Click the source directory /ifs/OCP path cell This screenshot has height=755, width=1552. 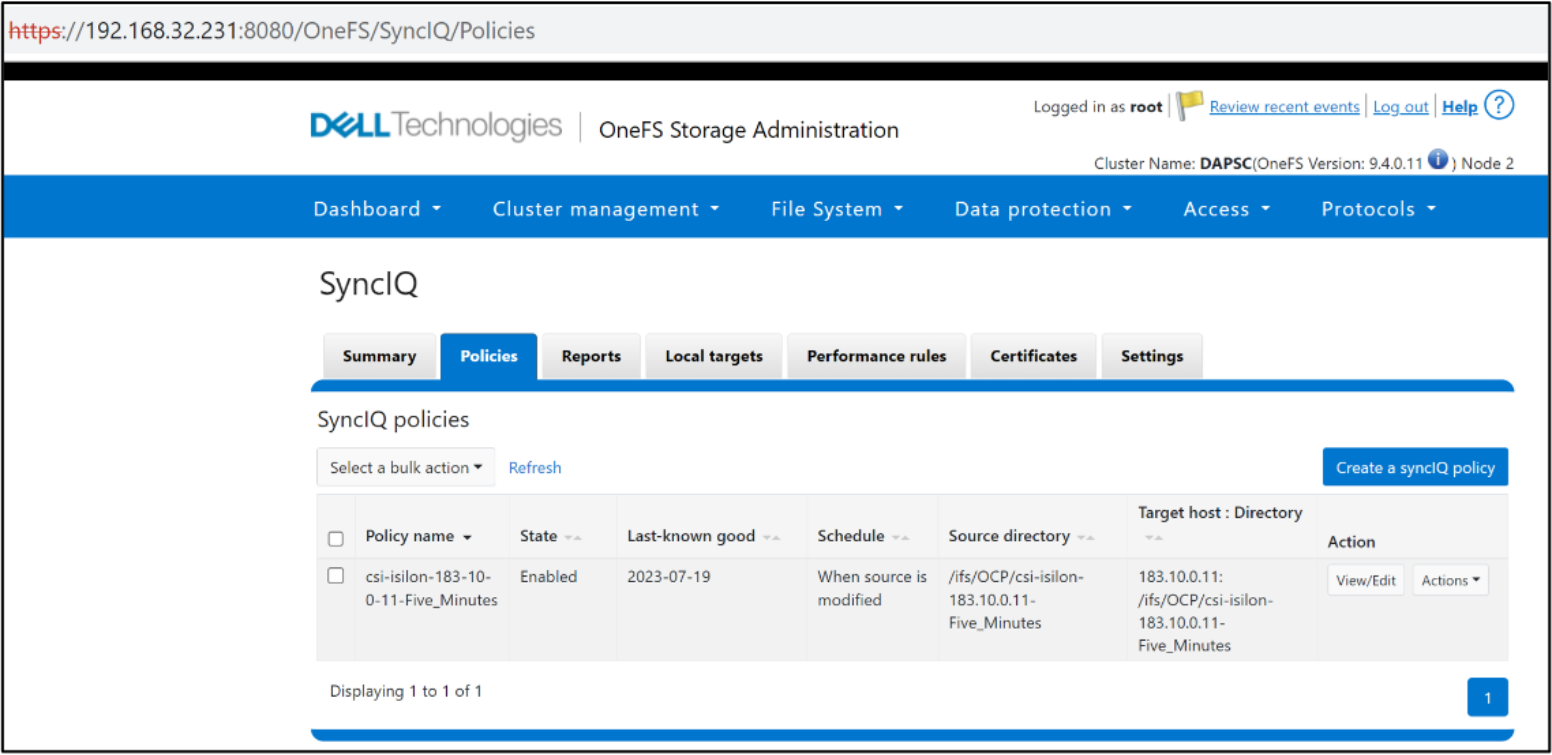click(1015, 600)
